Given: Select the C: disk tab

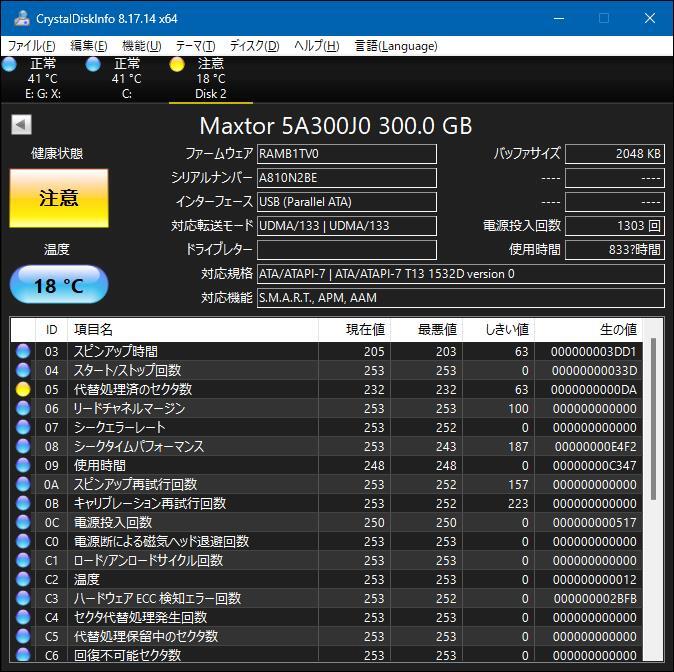Looking at the screenshot, I should pyautogui.click(x=126, y=79).
